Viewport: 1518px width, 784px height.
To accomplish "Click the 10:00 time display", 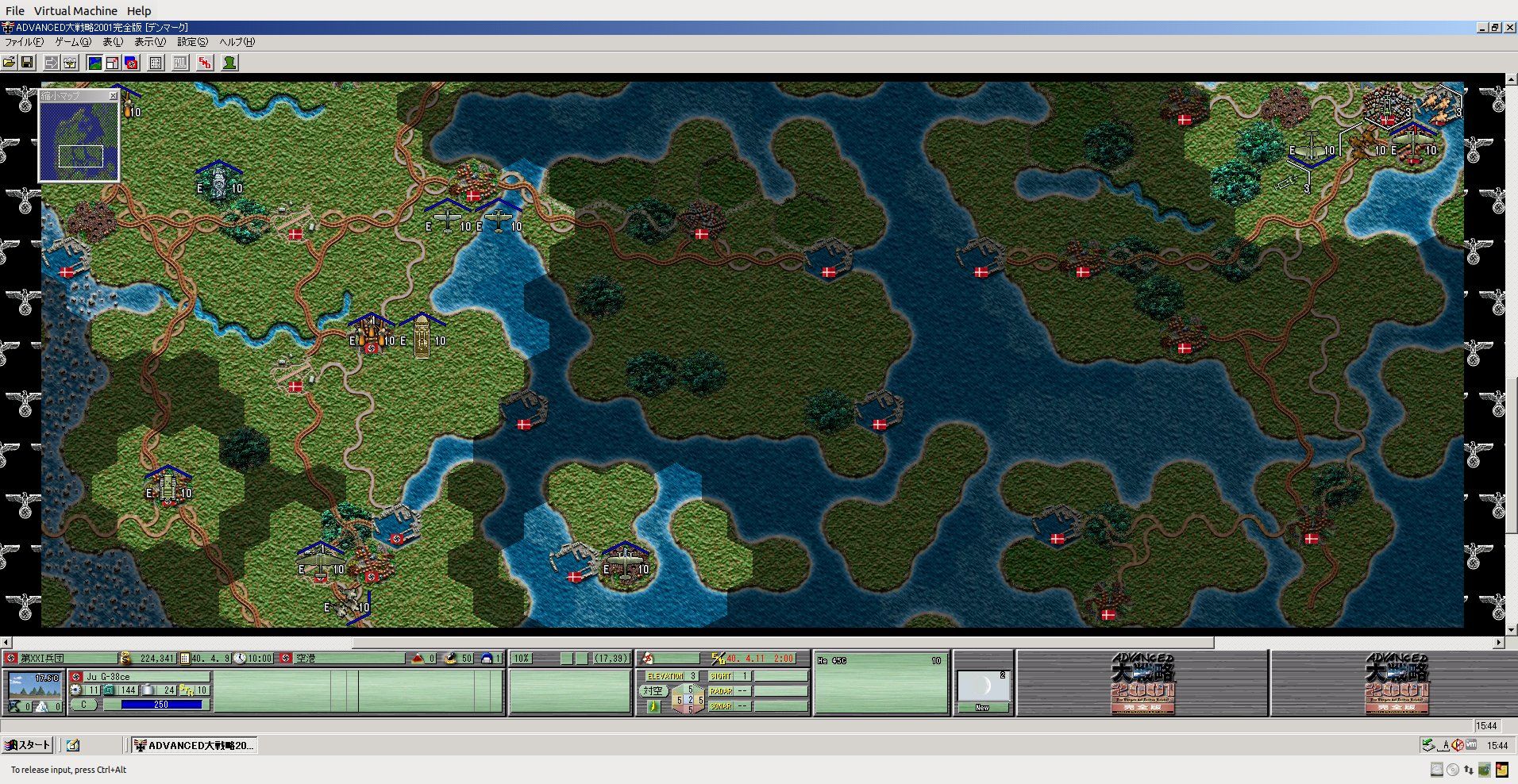I will point(260,659).
